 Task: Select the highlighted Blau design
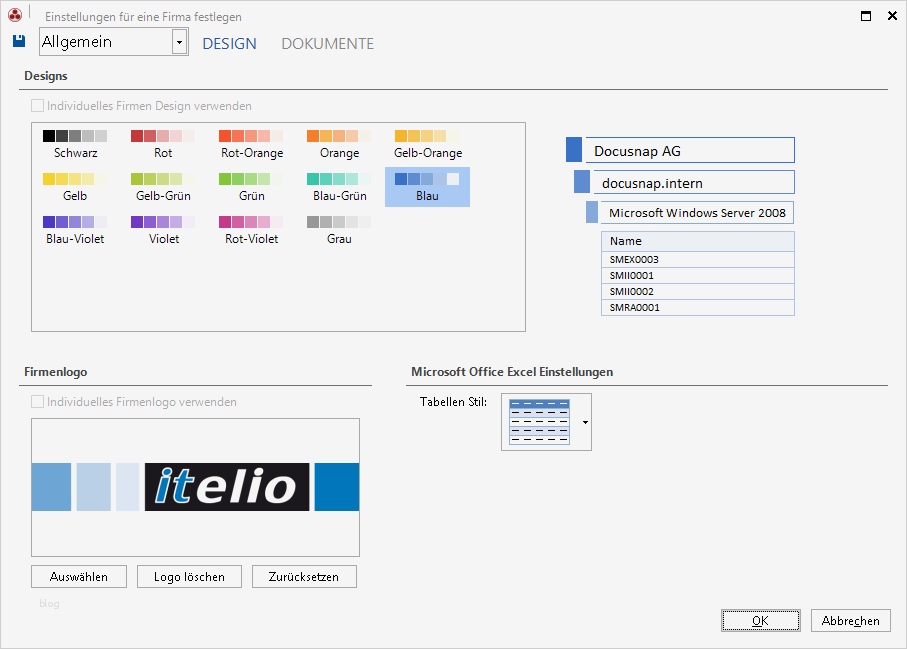point(427,187)
